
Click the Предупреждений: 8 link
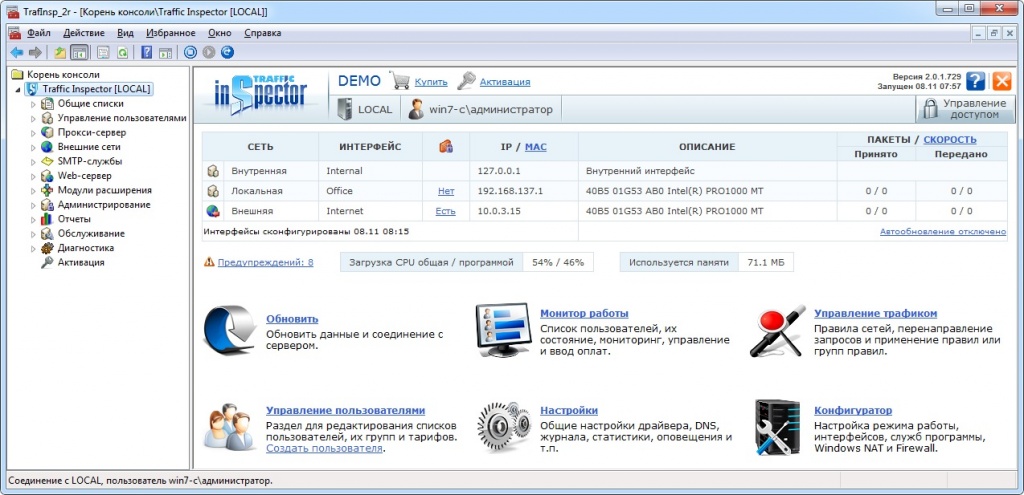point(265,263)
